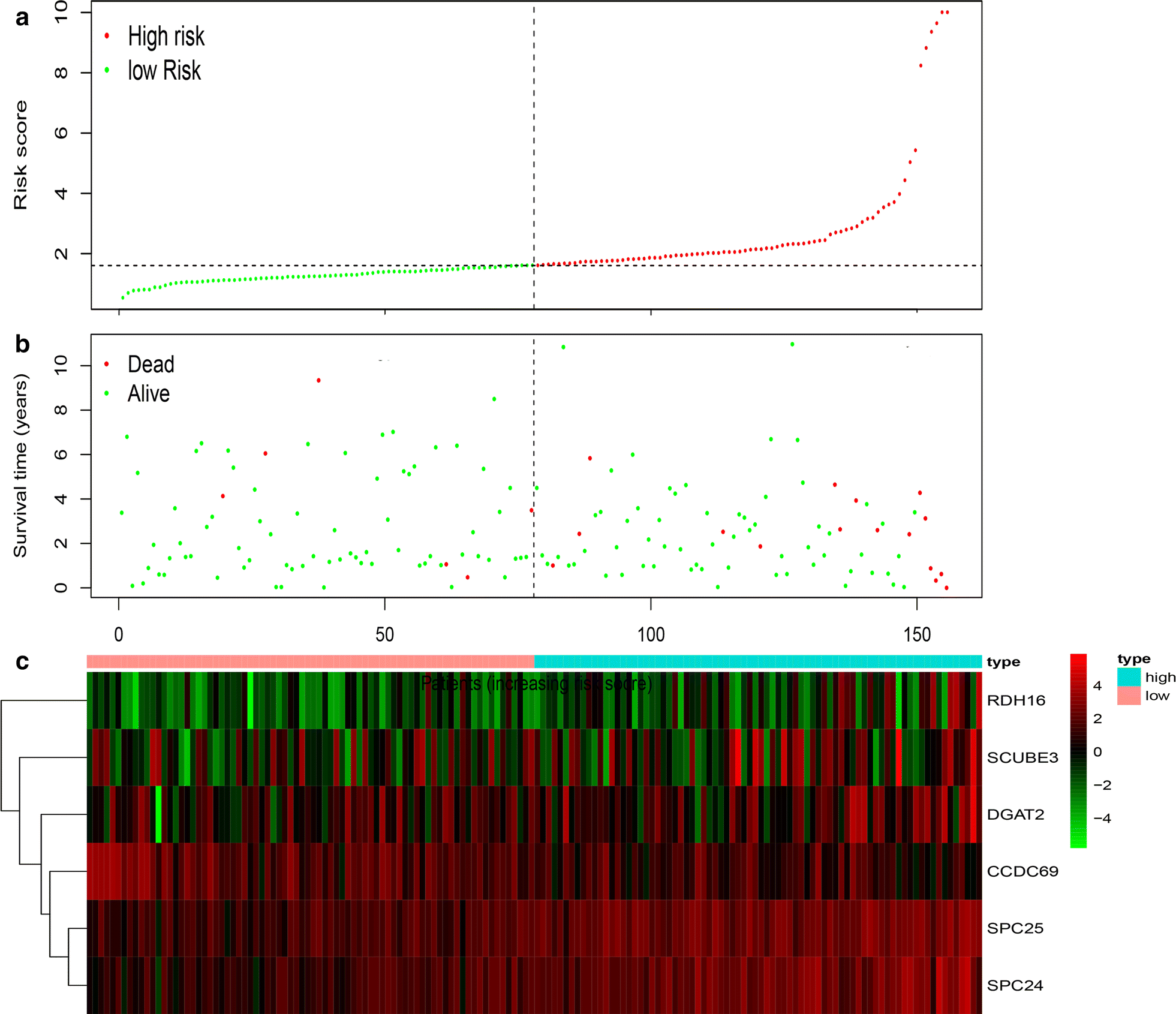Click the red-green expression color scale bar
This screenshot has width=1176, height=1014.
pyautogui.click(x=1078, y=751)
